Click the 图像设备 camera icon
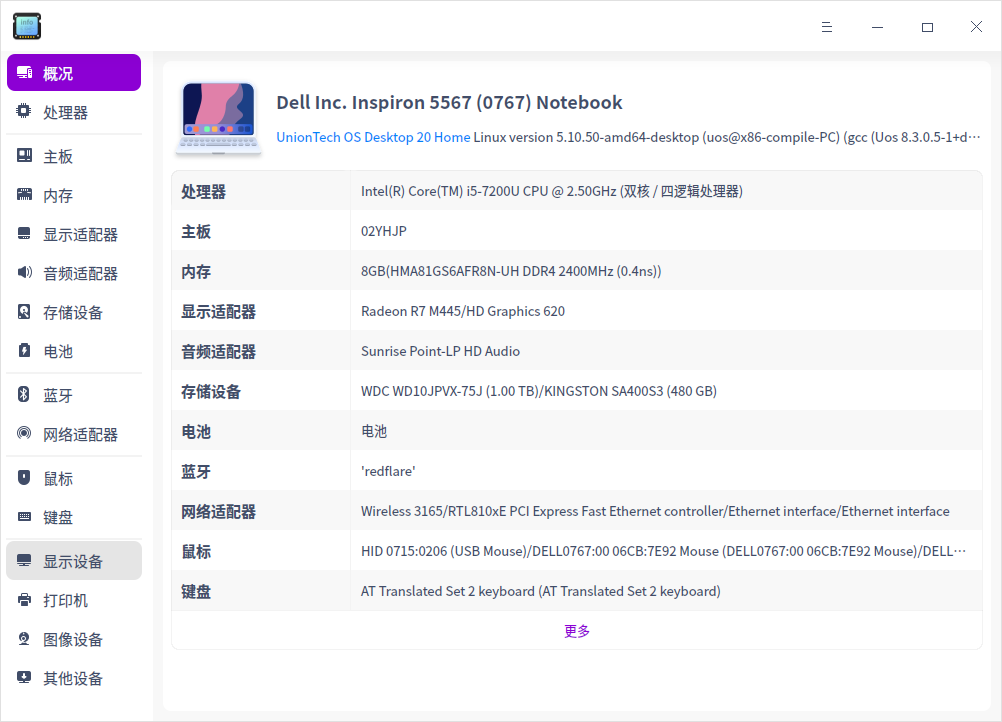 tap(24, 638)
